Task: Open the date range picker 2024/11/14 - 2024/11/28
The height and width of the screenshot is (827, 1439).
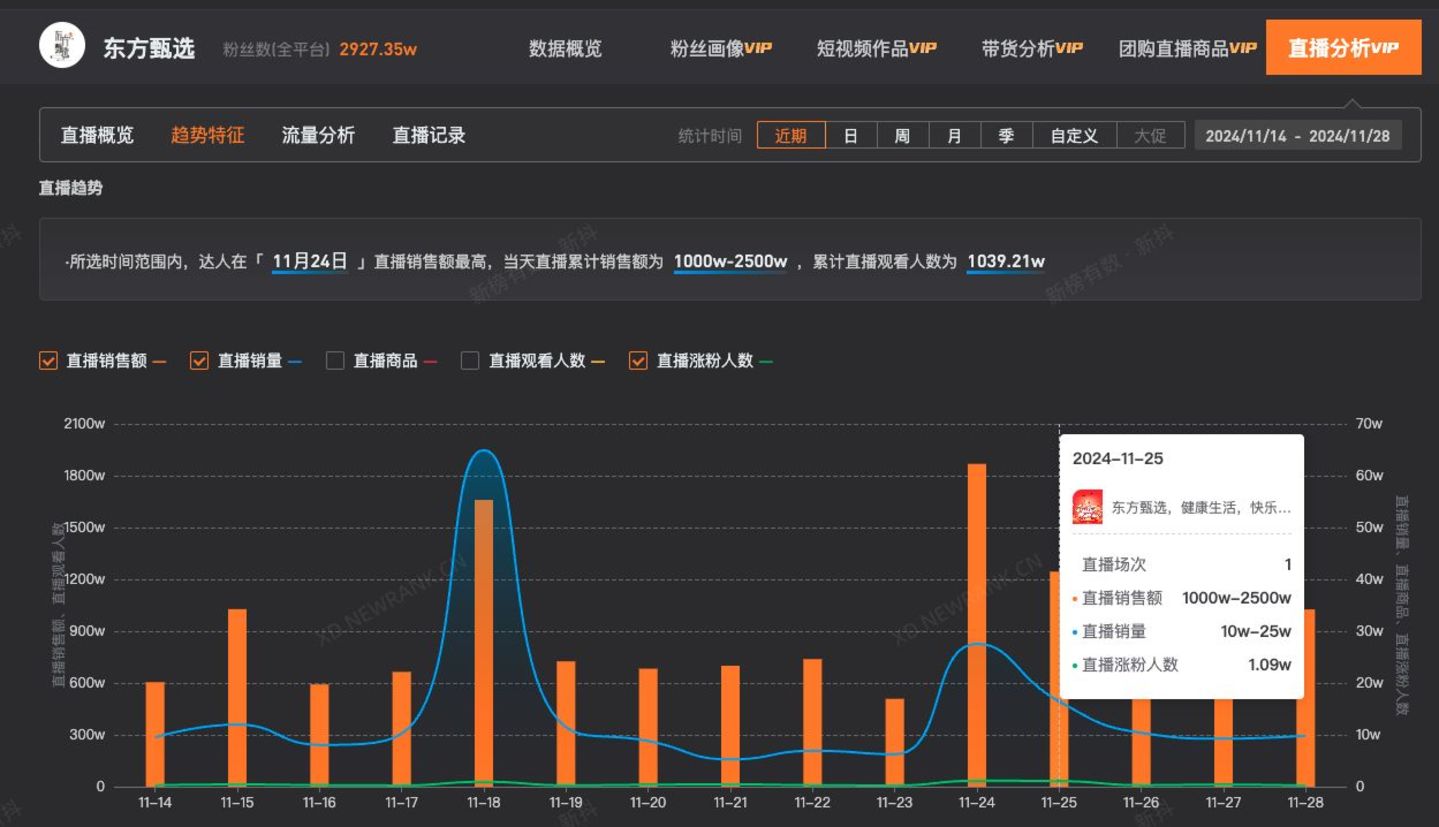Action: click(x=1297, y=136)
